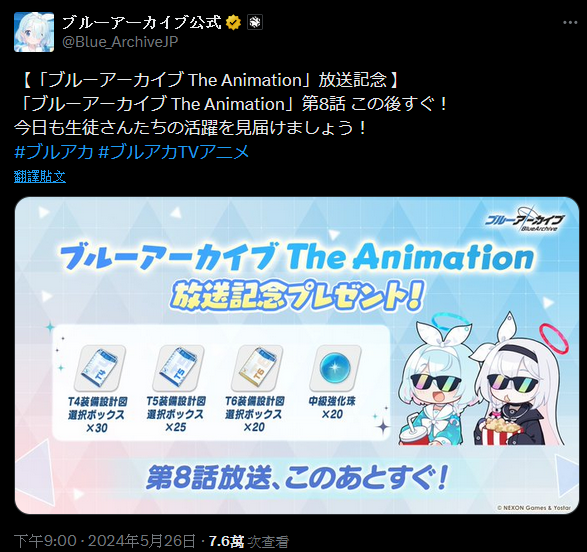Image resolution: width=587 pixels, height=552 pixels.
Task: Click the gold verified badge
Action: [x=234, y=23]
